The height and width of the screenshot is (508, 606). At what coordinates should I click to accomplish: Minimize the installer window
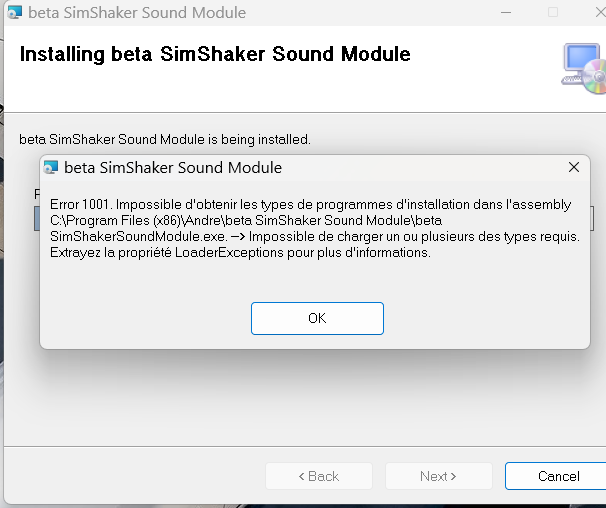[506, 12]
